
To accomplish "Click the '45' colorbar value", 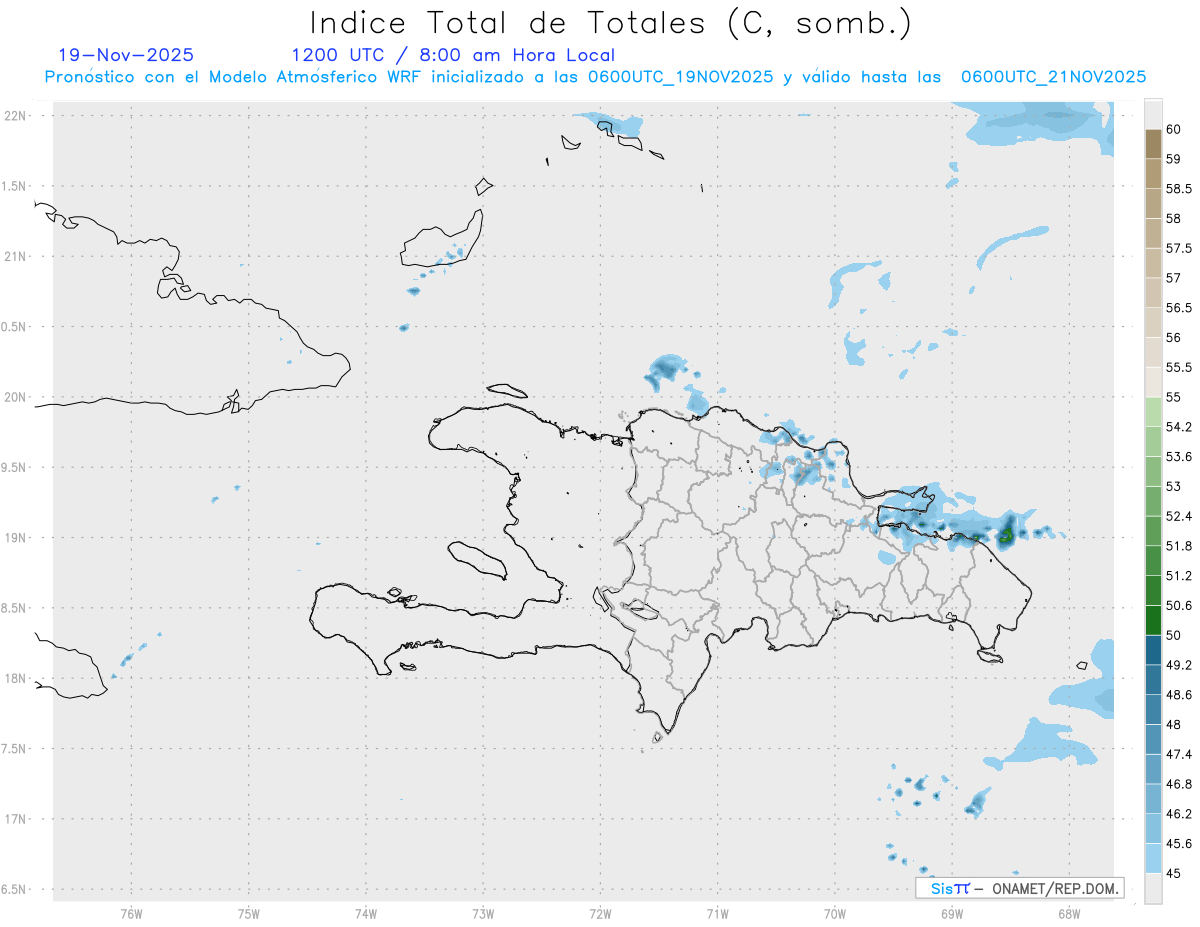I will coord(1174,873).
